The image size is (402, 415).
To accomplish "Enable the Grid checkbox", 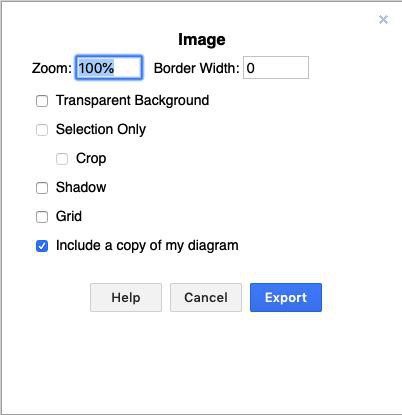I will pos(42,217).
